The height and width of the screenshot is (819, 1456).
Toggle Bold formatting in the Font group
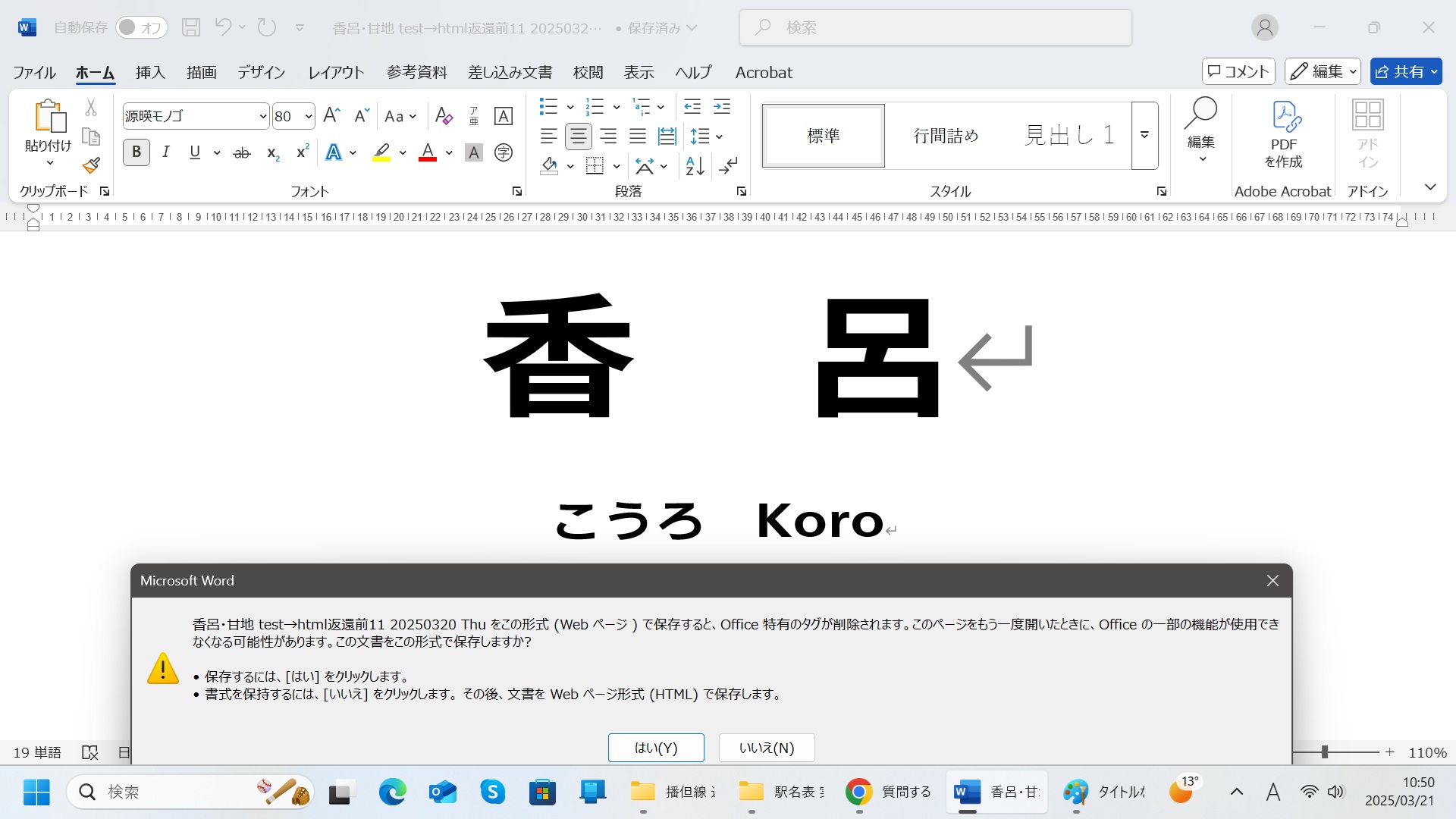[x=136, y=152]
